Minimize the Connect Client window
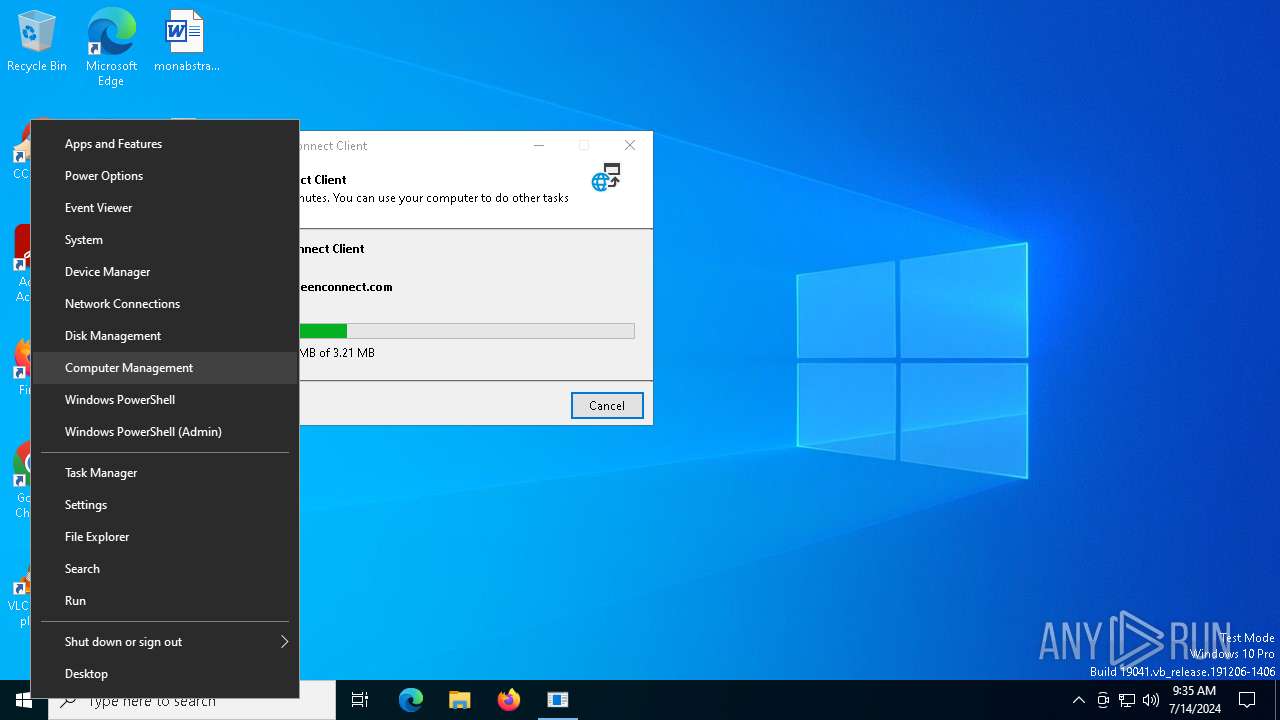The height and width of the screenshot is (720, 1280). coord(538,146)
